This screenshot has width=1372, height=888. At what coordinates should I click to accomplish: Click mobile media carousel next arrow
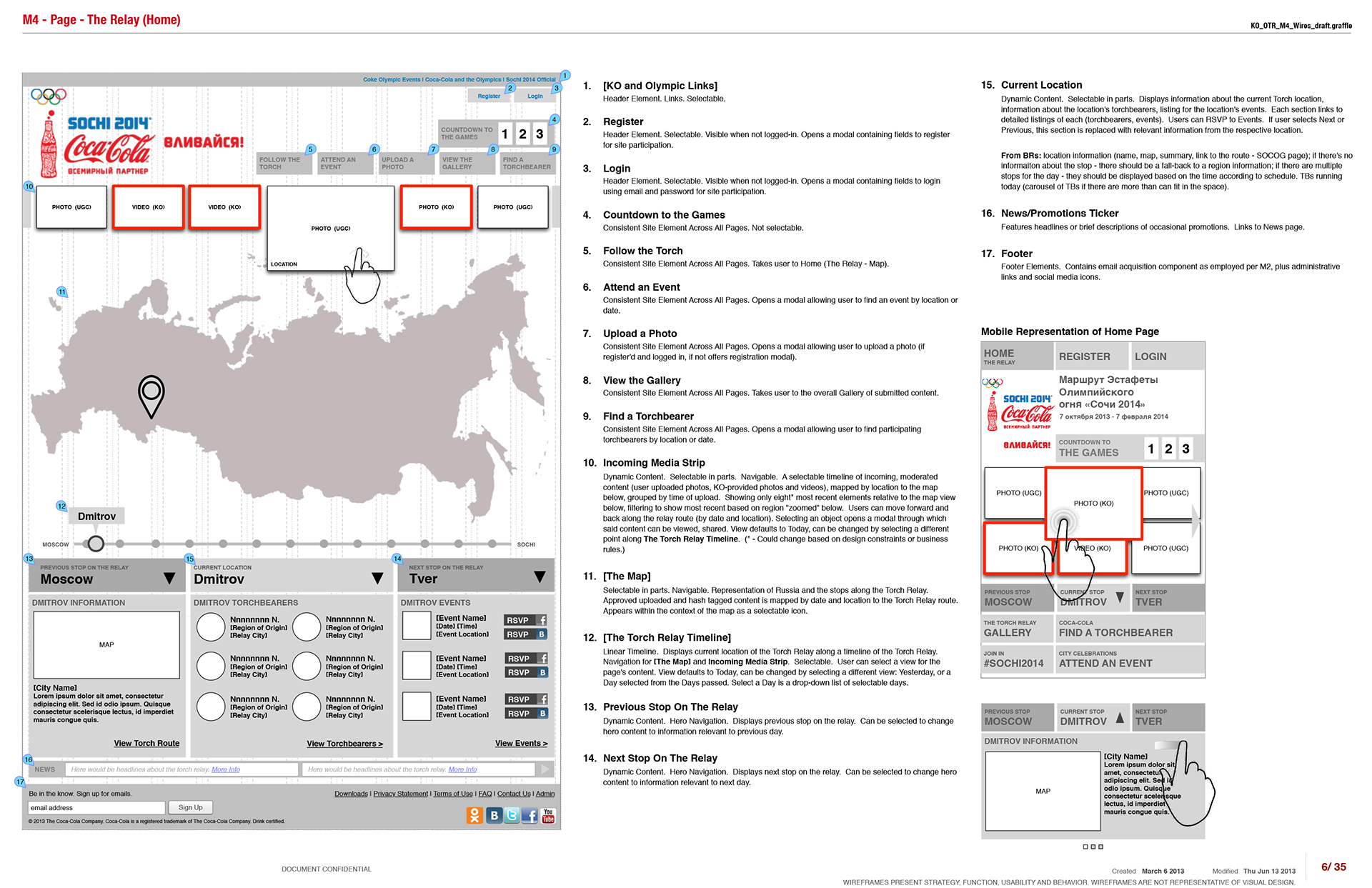coord(1195,521)
